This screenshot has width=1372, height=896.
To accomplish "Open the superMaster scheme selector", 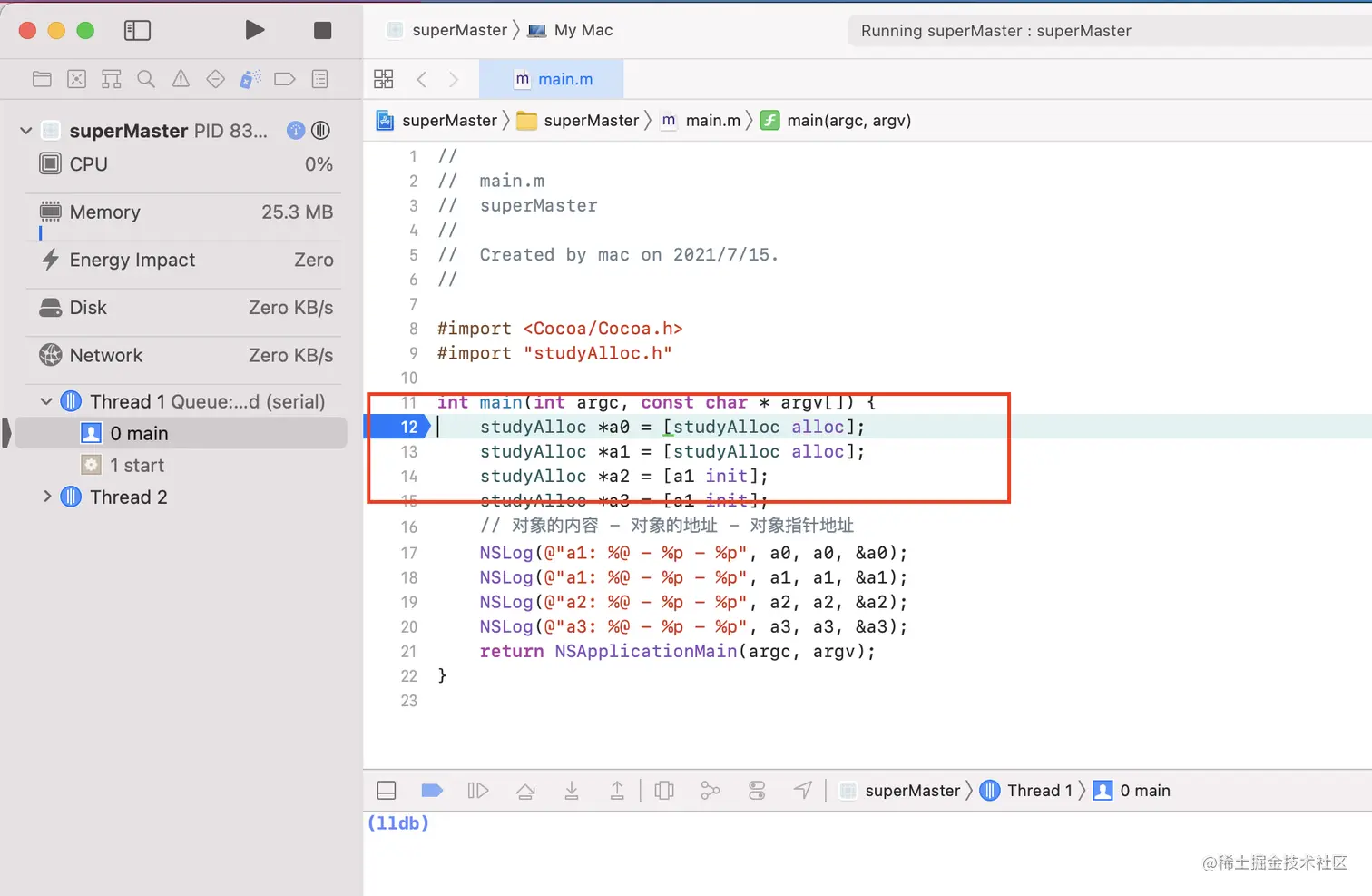I will point(447,30).
